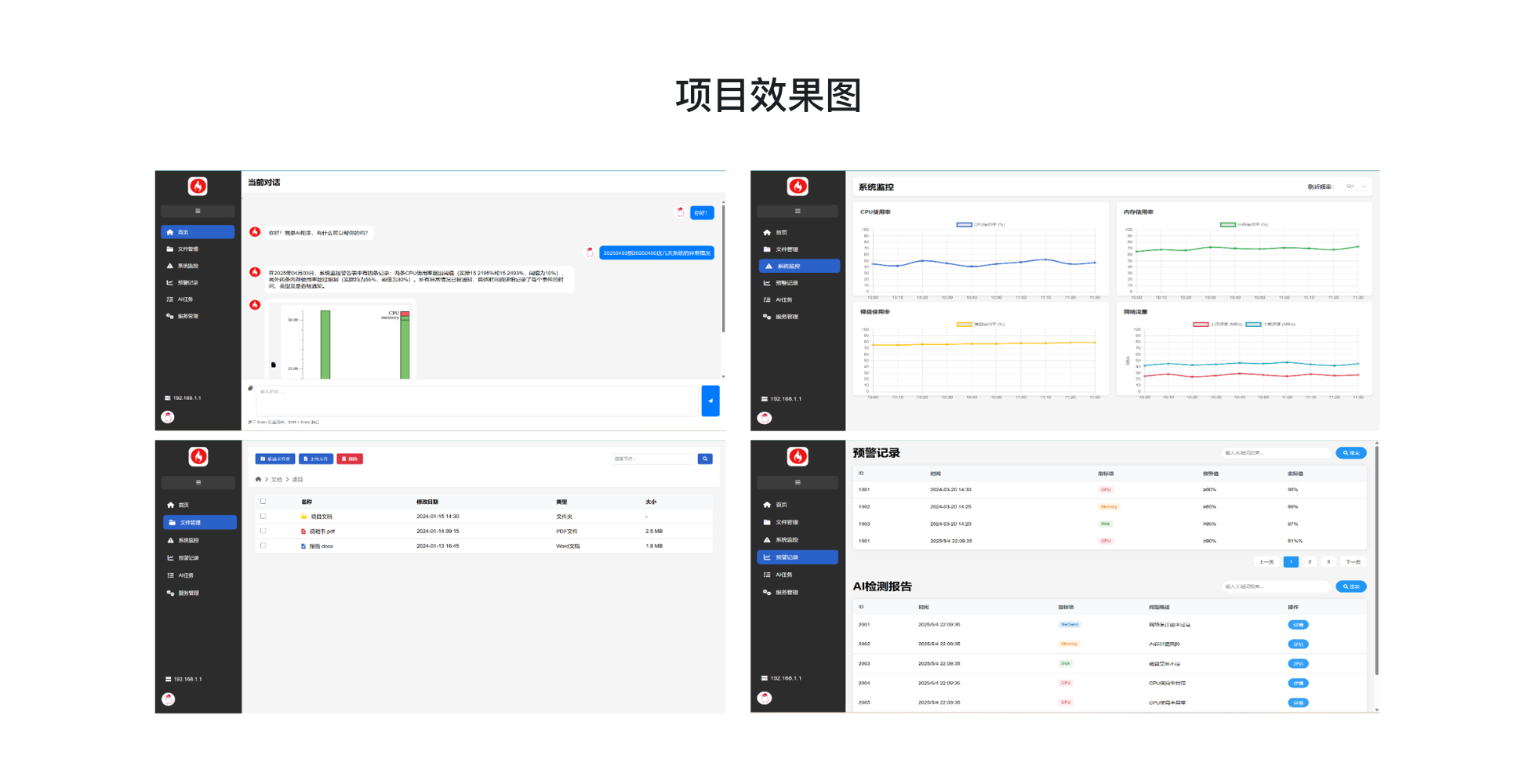Screen dimensions: 1537x784
Task: Click flame logo in system monitoring sidebar
Action: [x=798, y=186]
